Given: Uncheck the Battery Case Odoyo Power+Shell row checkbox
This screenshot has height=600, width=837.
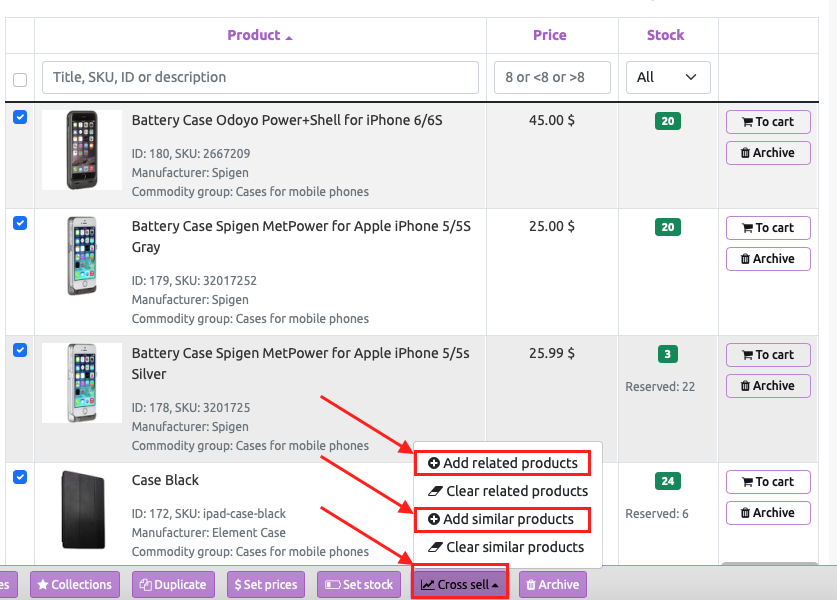Looking at the screenshot, I should tap(20, 117).
